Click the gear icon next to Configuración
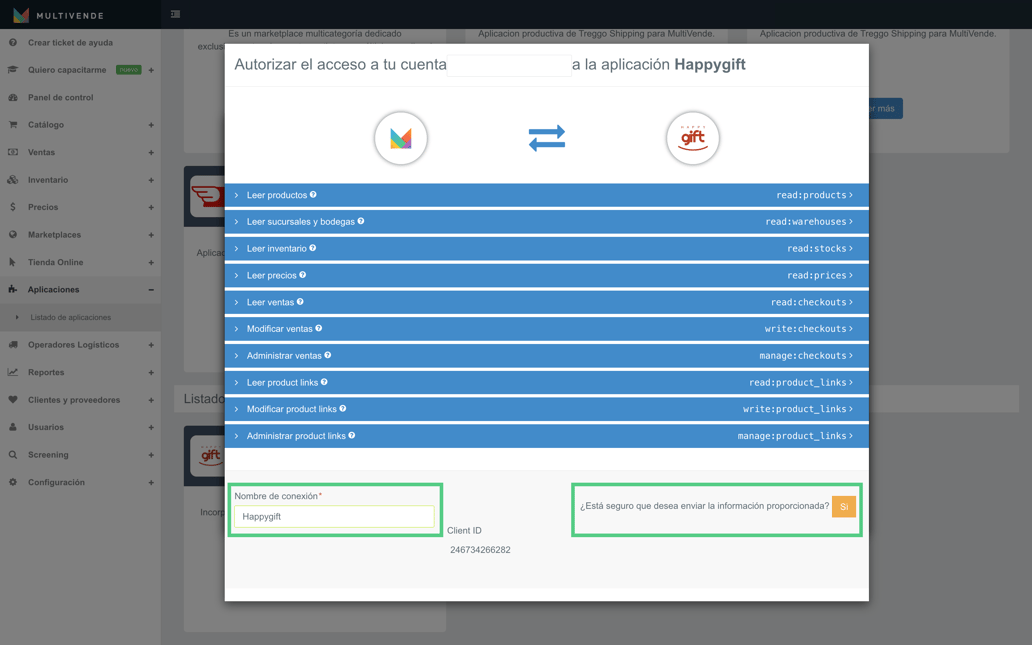Image resolution: width=1032 pixels, height=645 pixels. 13,482
